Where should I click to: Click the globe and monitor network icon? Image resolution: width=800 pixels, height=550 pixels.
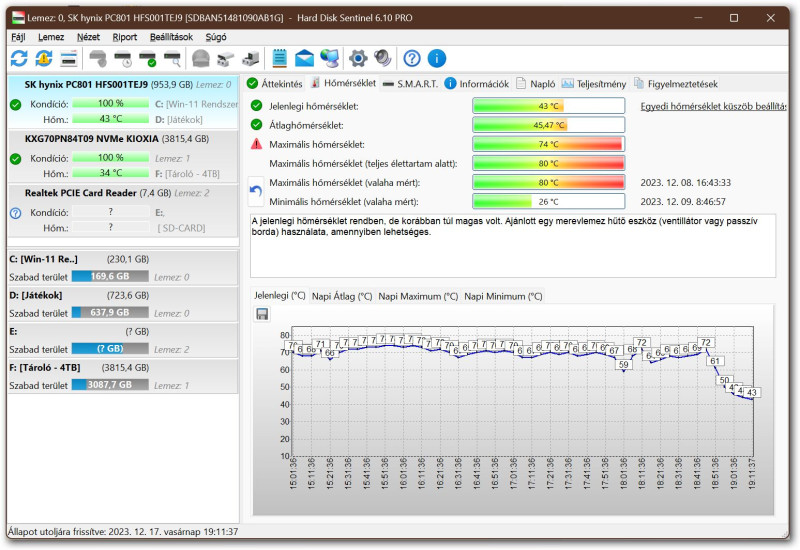(330, 59)
